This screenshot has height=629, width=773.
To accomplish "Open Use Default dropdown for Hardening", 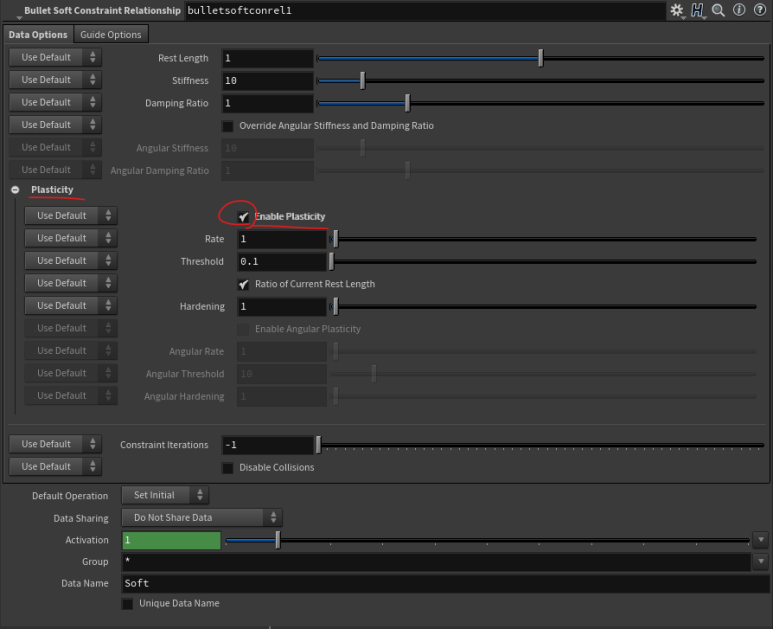I will pyautogui.click(x=71, y=306).
